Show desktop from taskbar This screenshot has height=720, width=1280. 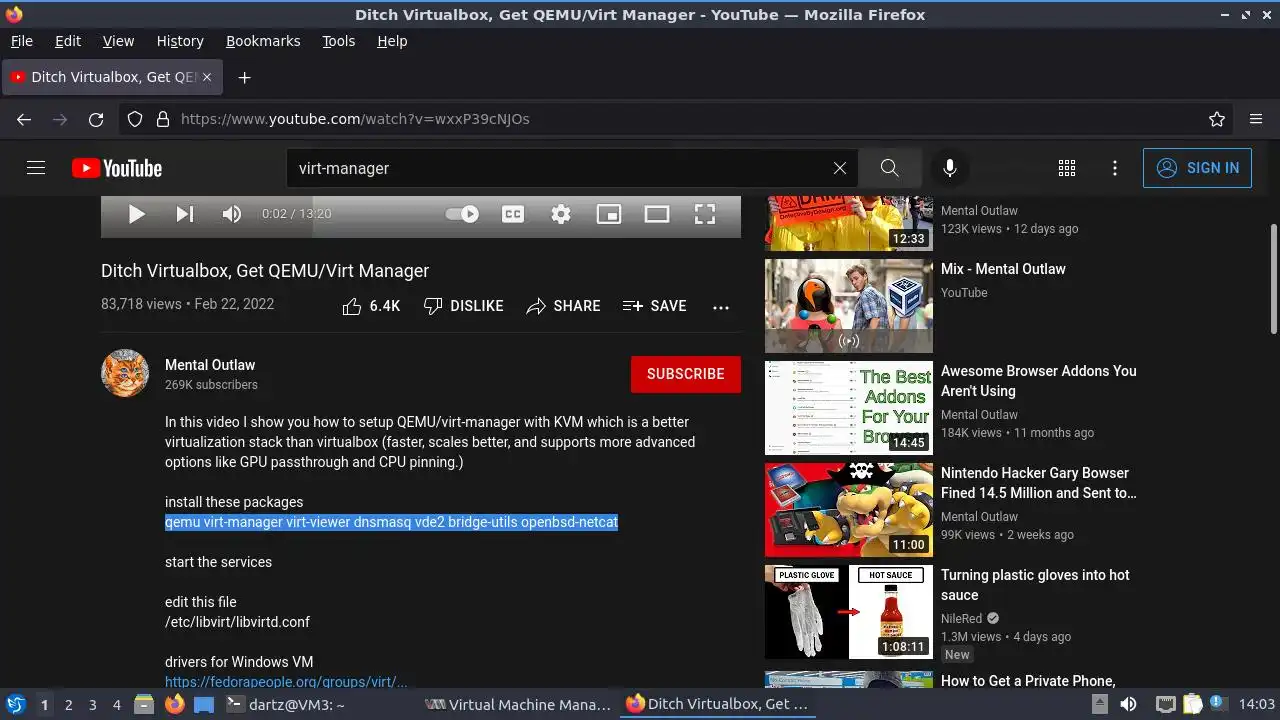tap(204, 705)
